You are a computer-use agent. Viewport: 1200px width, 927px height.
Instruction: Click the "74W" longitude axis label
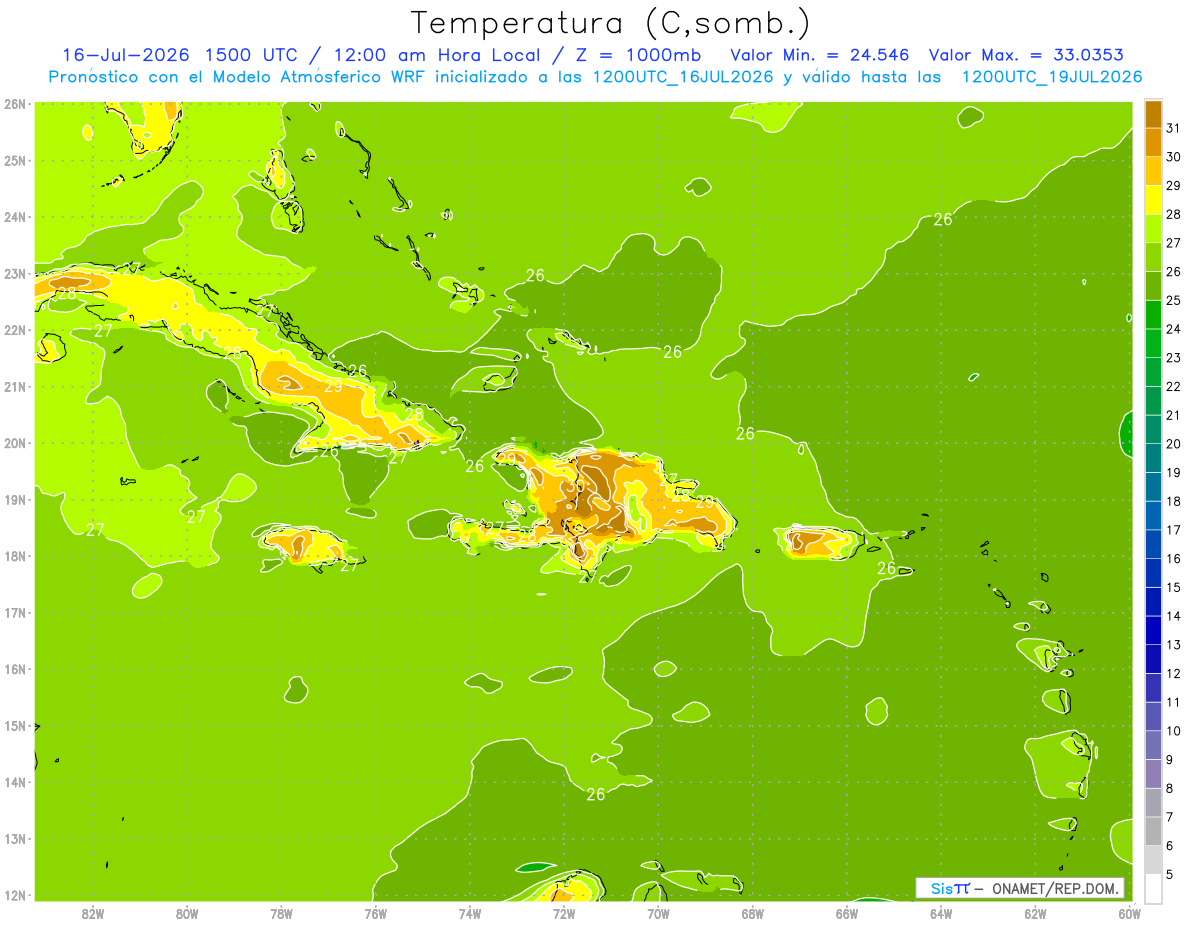[x=470, y=914]
